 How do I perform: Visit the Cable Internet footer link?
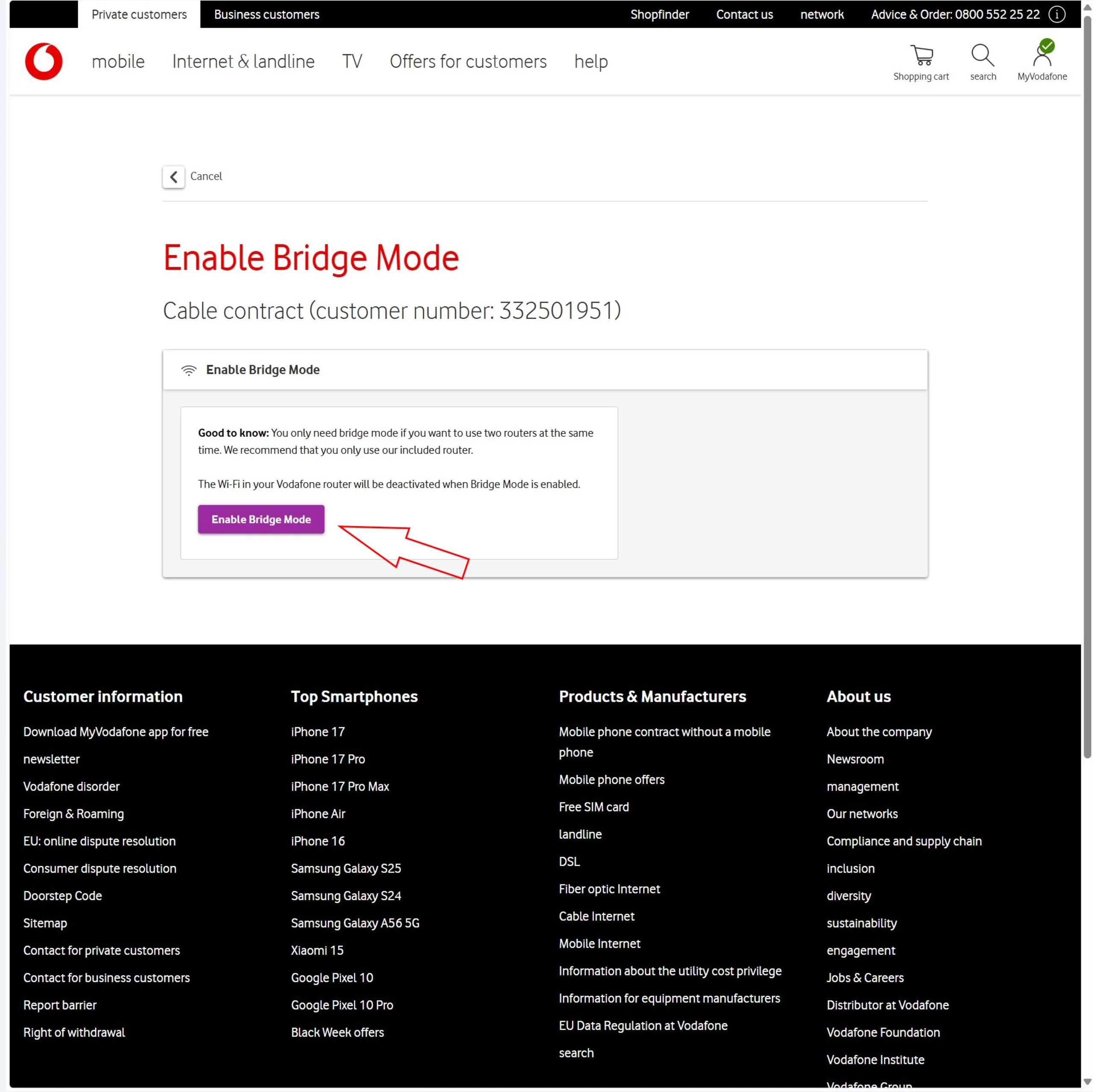596,916
